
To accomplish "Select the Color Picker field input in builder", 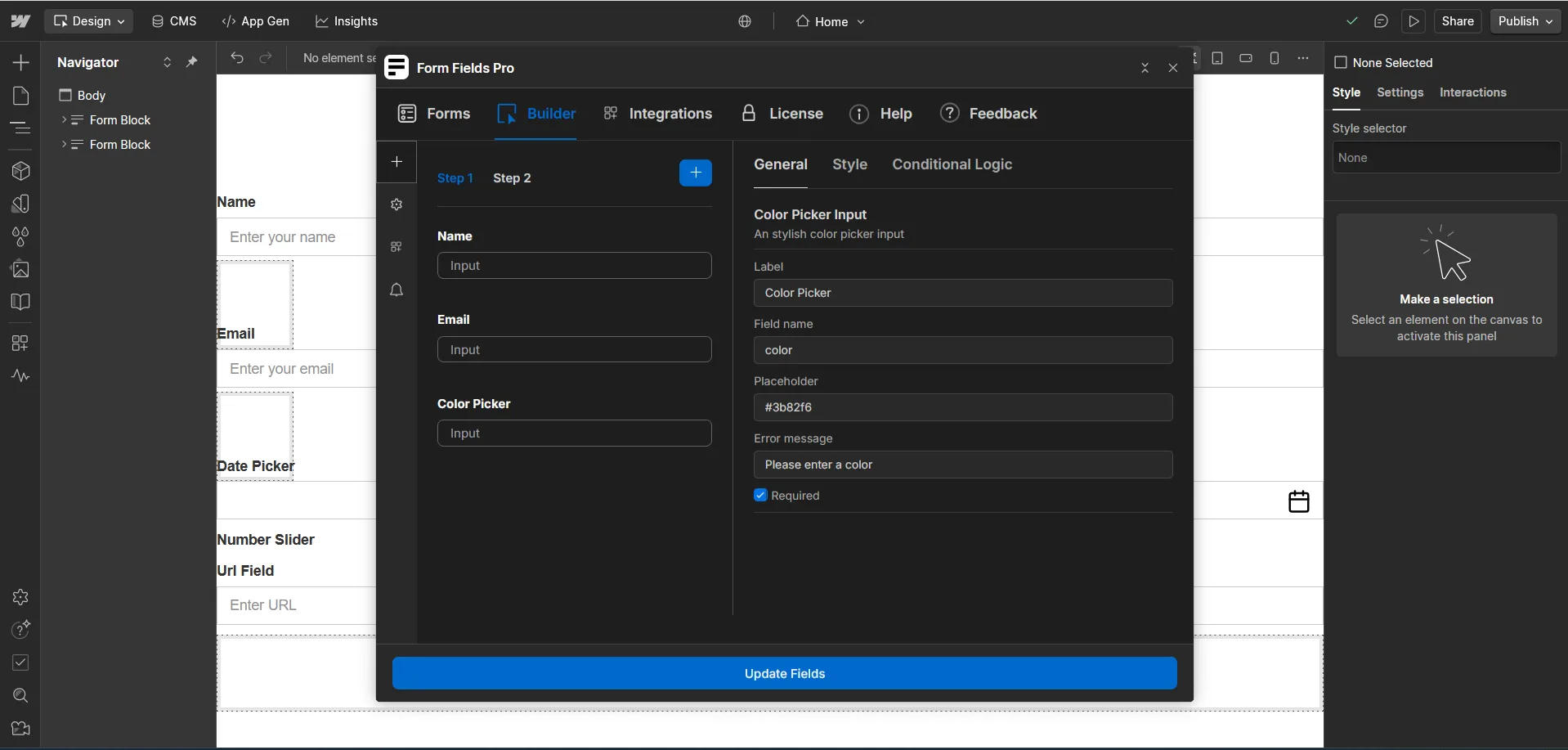I will click(575, 433).
